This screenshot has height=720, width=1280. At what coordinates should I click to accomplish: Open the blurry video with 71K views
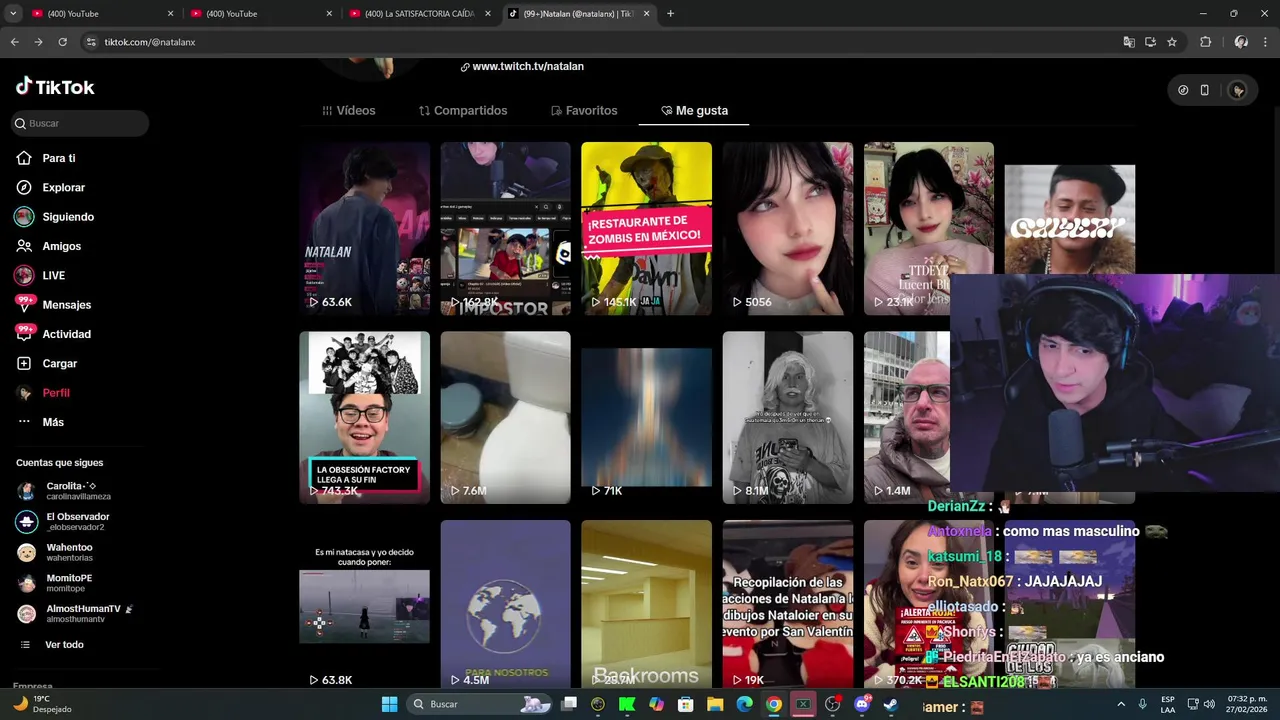(x=646, y=417)
